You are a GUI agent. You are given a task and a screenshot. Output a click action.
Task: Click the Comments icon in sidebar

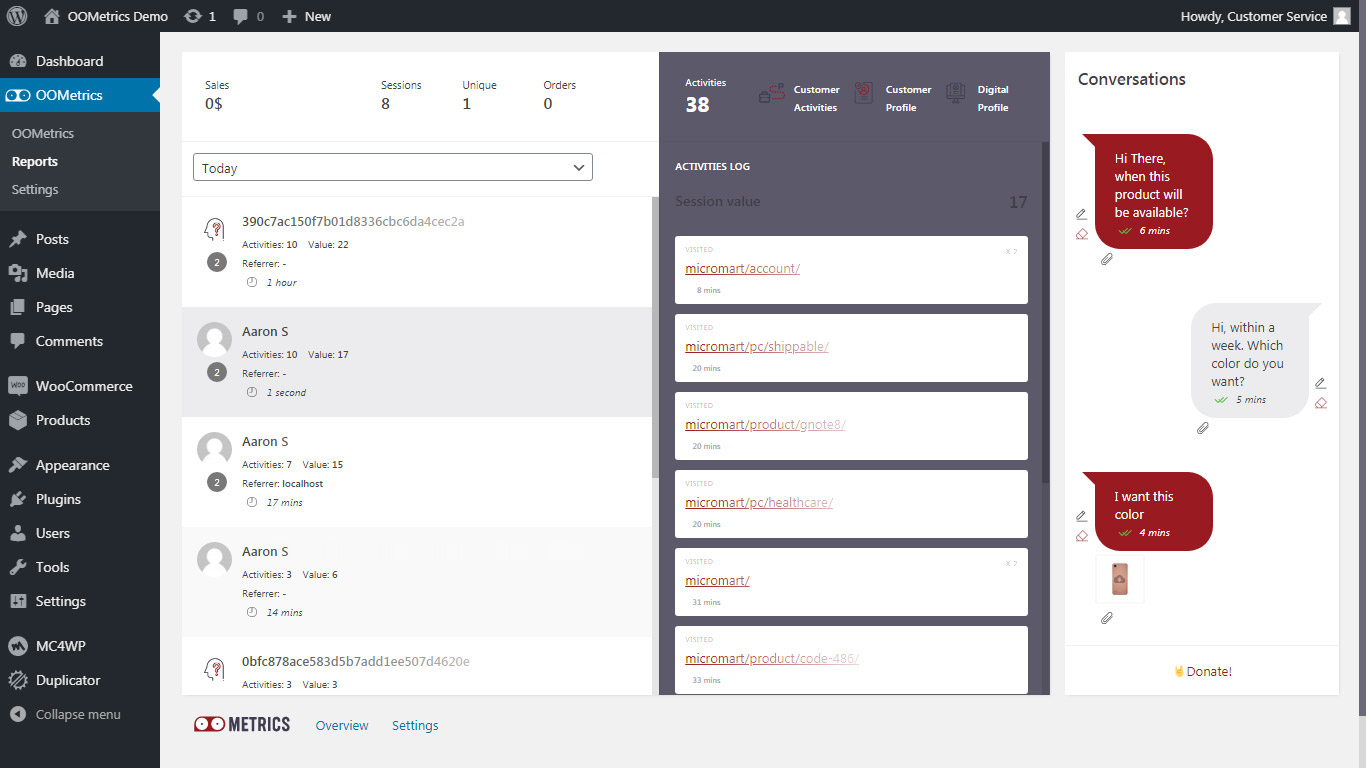pyautogui.click(x=18, y=341)
